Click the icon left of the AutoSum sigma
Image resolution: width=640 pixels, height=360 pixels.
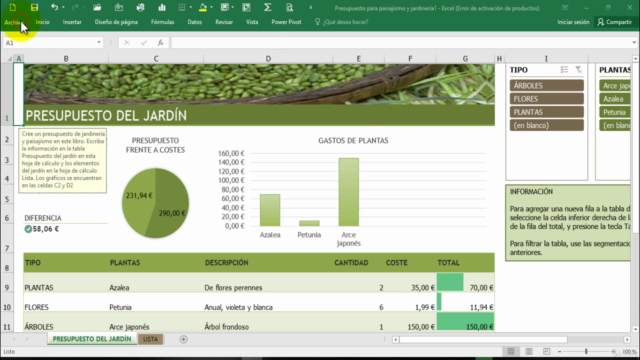(x=247, y=7)
